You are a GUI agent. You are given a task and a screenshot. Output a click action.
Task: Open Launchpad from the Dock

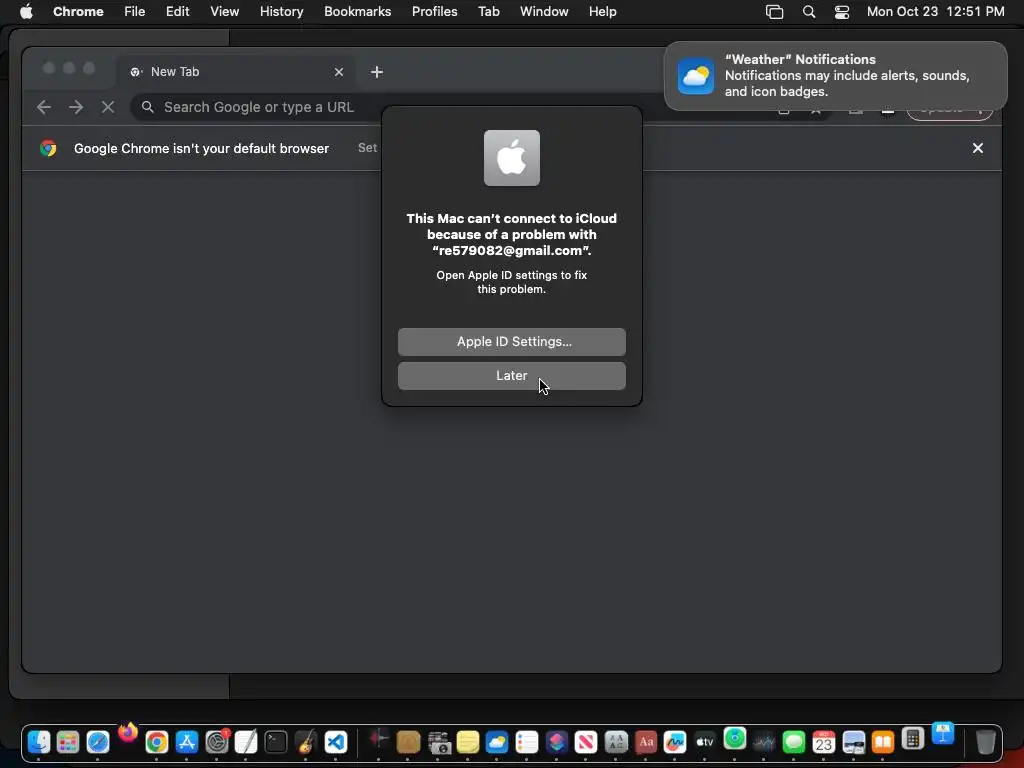point(68,742)
